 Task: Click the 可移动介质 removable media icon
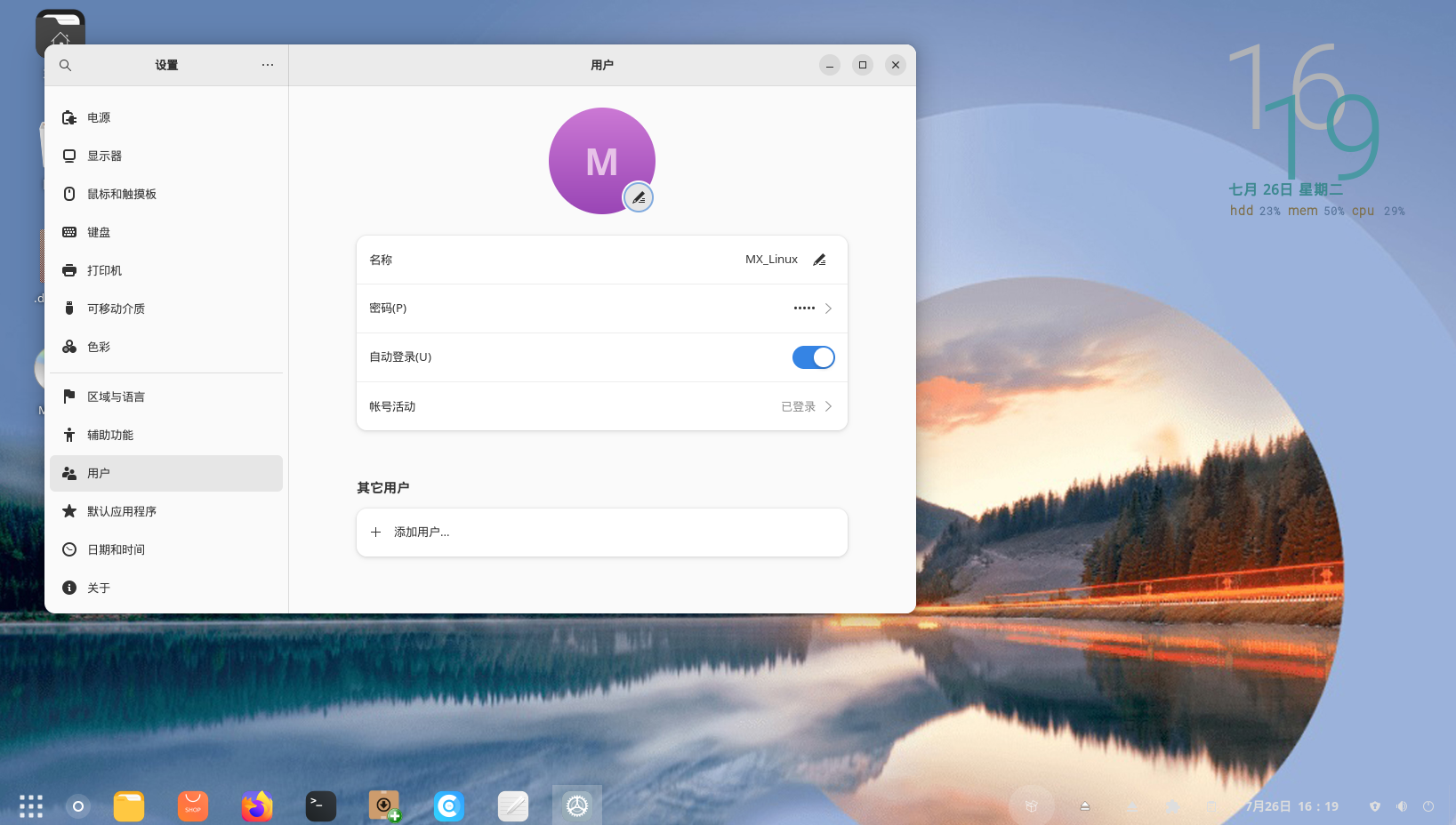click(x=69, y=308)
